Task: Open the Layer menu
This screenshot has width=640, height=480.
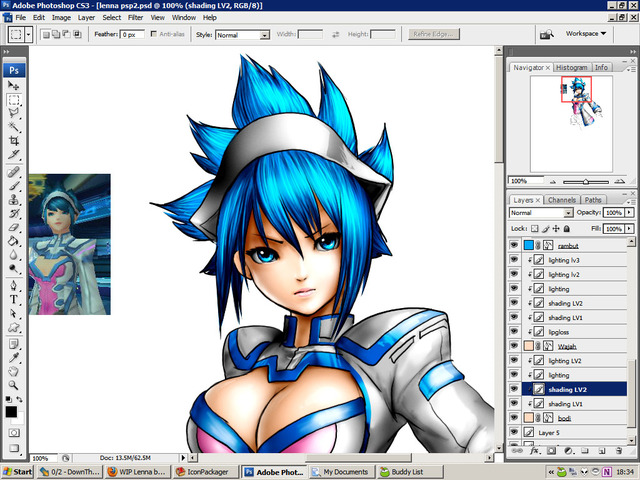Action: click(x=86, y=18)
